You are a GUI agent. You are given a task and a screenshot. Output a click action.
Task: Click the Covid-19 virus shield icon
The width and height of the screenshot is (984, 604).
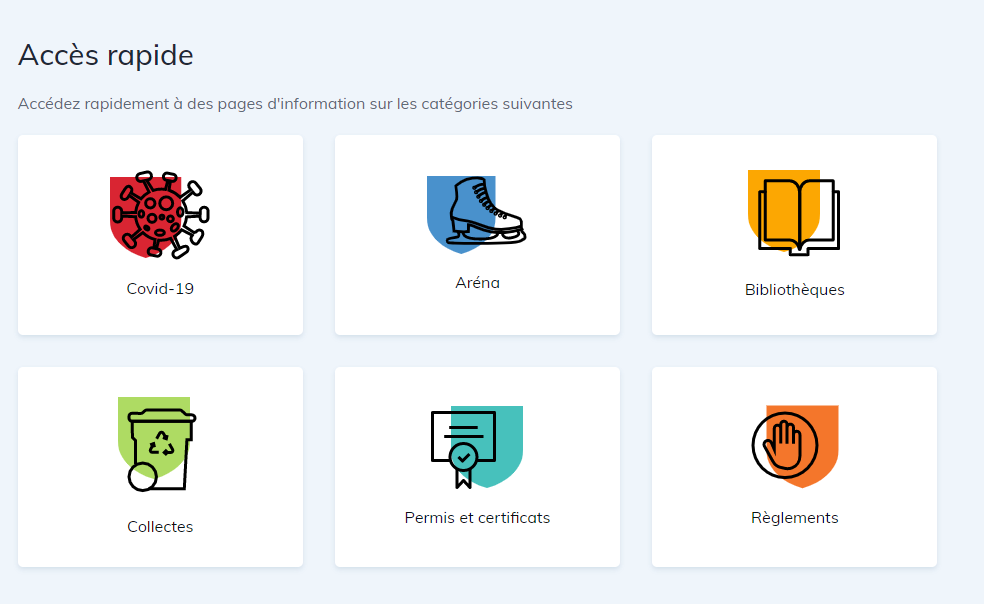pyautogui.click(x=160, y=215)
